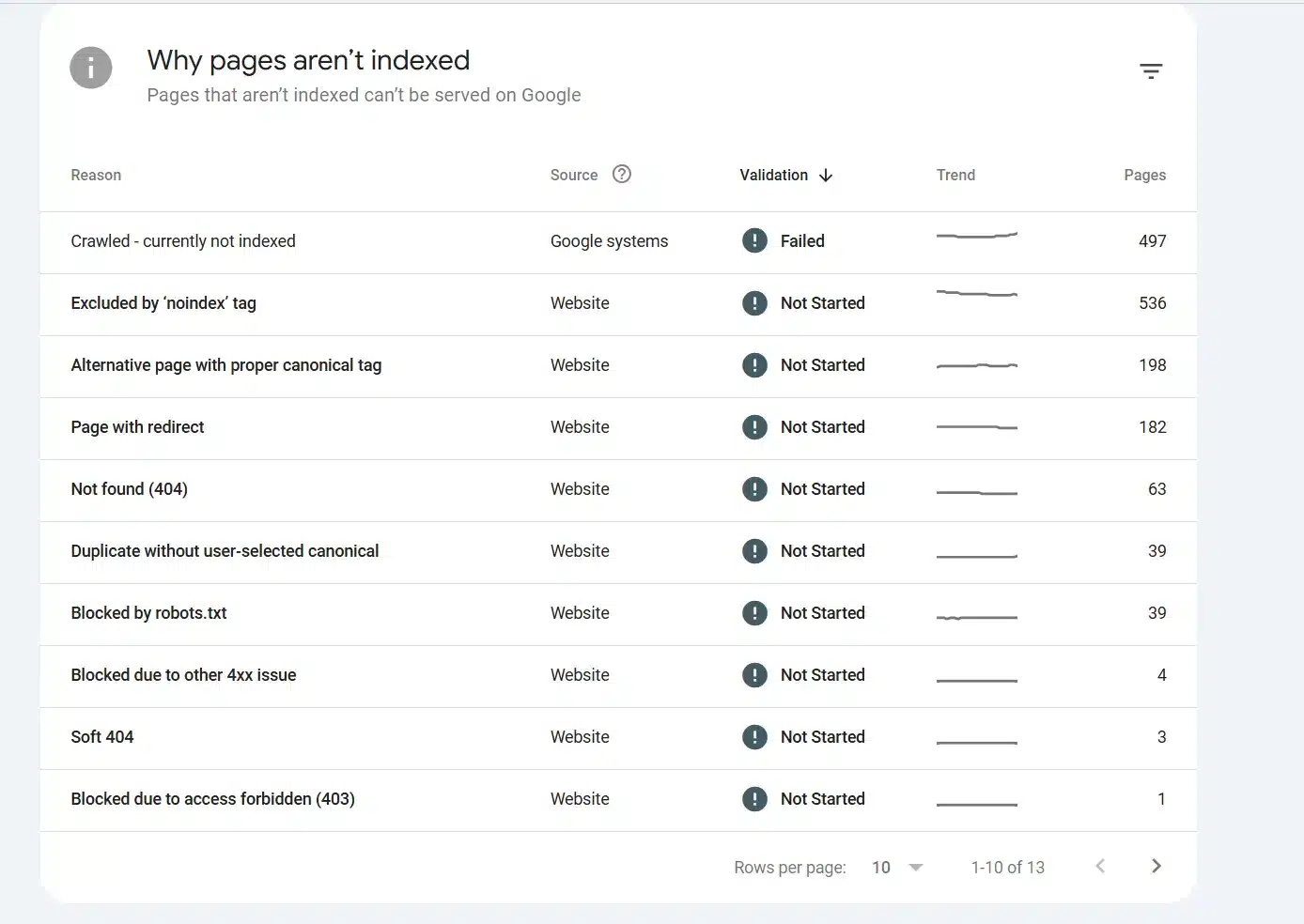This screenshot has height=924, width=1304.
Task: Open the Source column help question mark
Action: click(x=621, y=174)
